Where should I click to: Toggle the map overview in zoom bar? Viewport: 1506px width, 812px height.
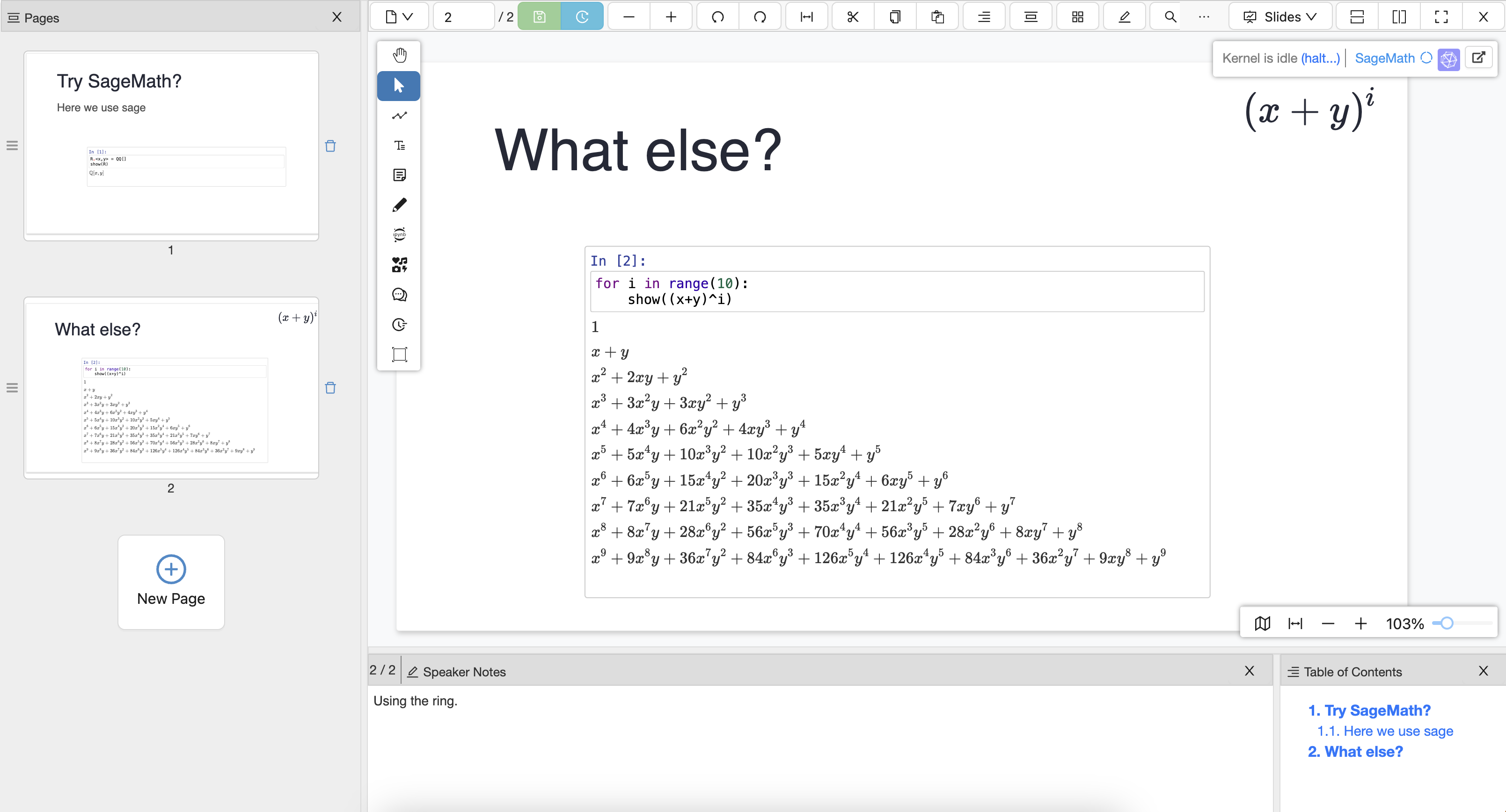[1262, 623]
